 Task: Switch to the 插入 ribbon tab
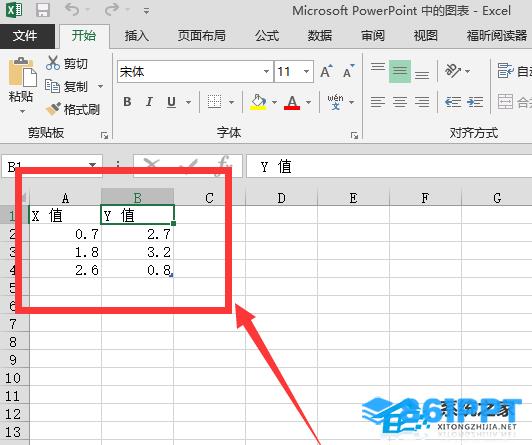pyautogui.click(x=136, y=36)
